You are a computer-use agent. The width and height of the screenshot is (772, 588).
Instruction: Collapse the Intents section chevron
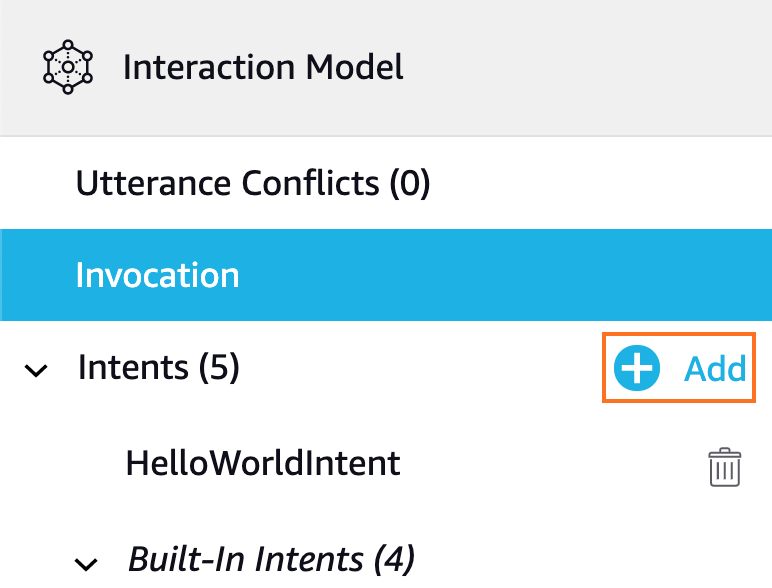(36, 370)
